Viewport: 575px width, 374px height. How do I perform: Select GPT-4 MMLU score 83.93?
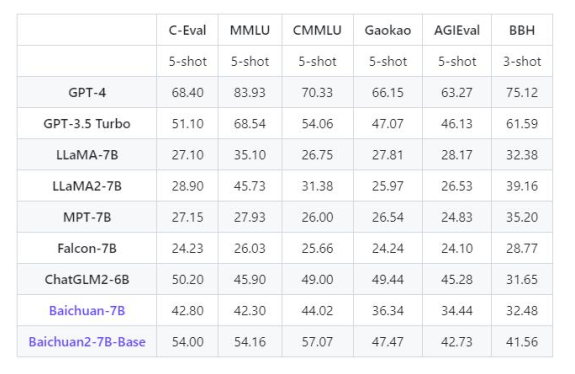coord(250,92)
